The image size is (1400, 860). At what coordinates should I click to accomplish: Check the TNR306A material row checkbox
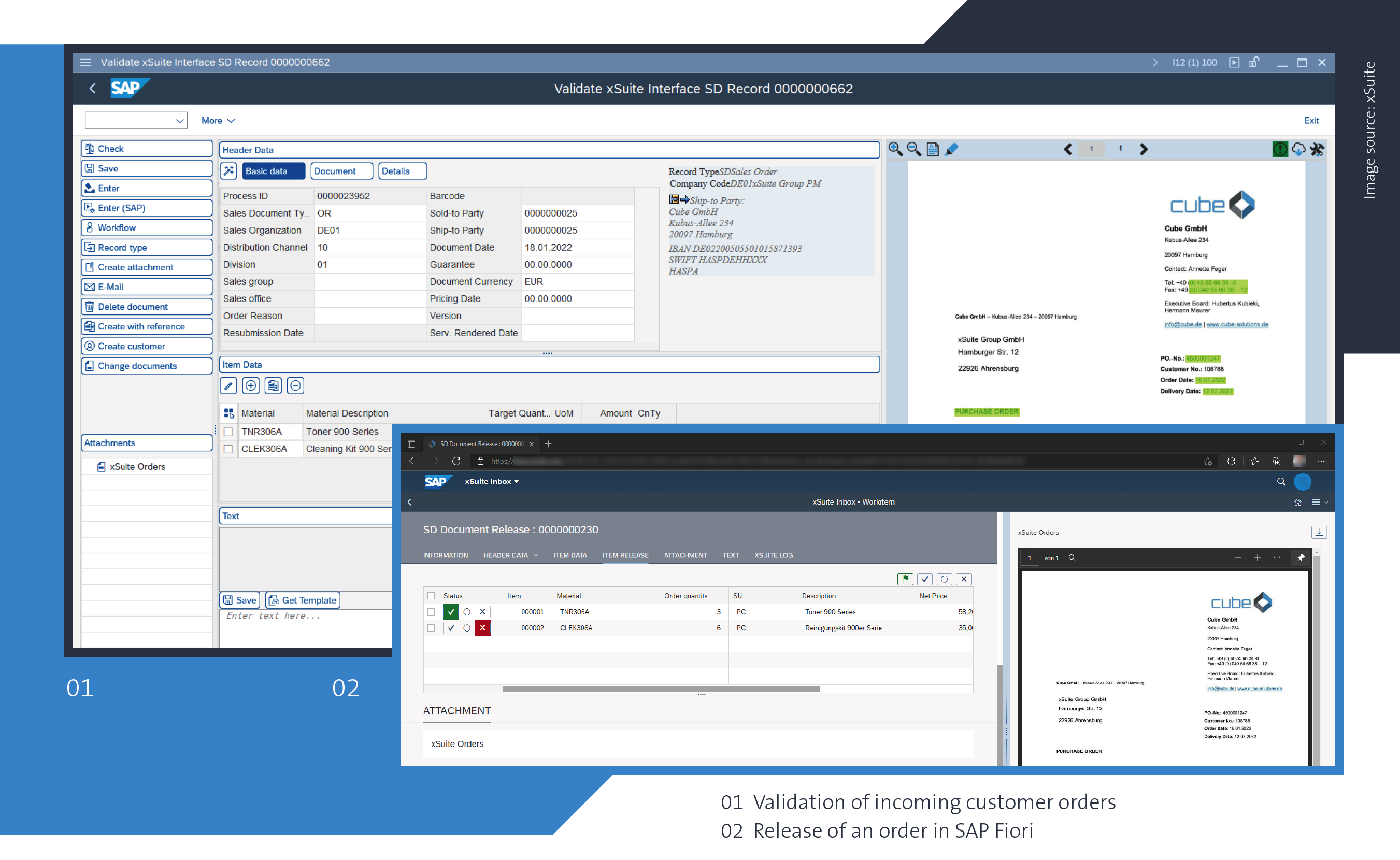[x=228, y=432]
